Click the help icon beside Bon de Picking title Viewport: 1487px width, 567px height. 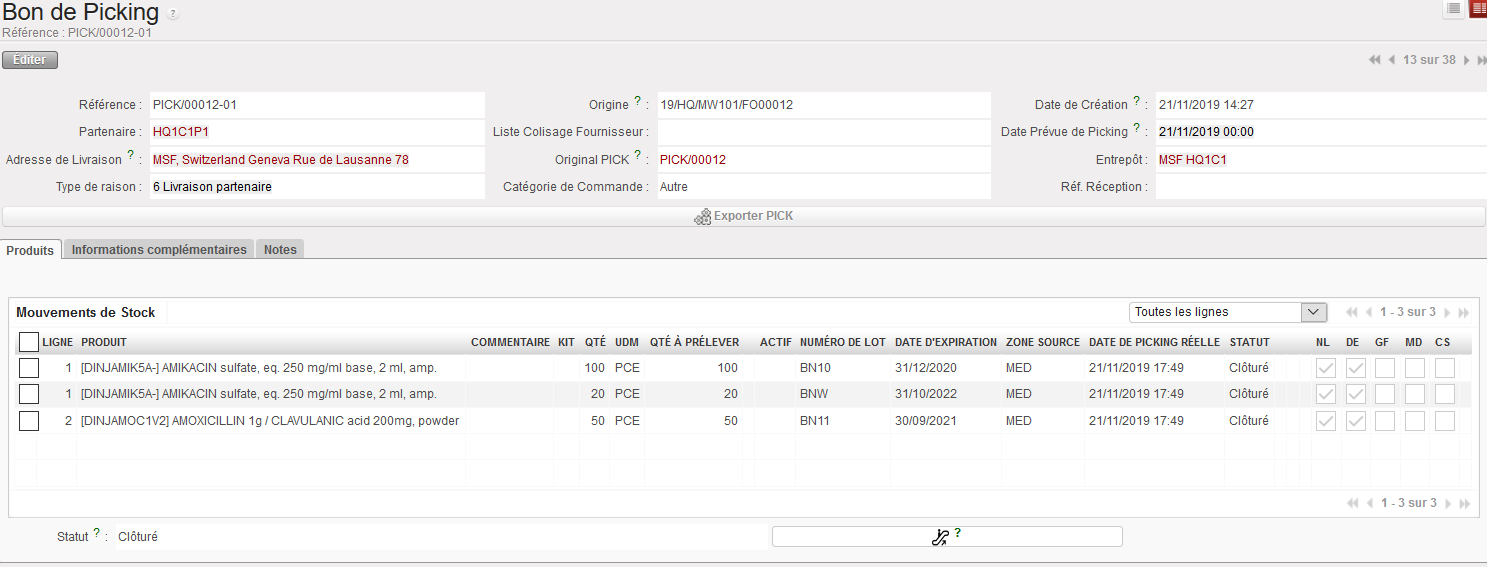click(x=173, y=14)
